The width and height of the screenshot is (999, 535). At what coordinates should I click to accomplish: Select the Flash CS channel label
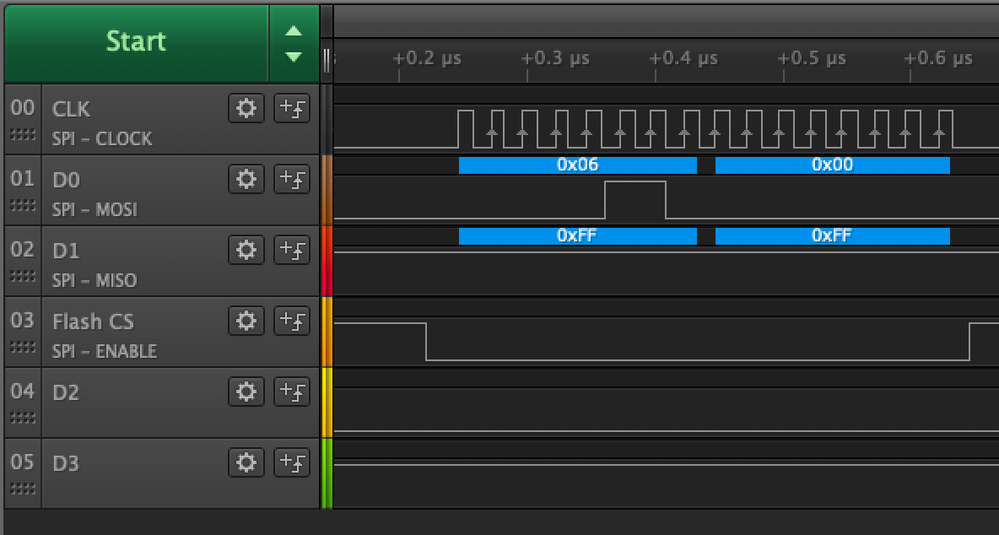coord(93,322)
